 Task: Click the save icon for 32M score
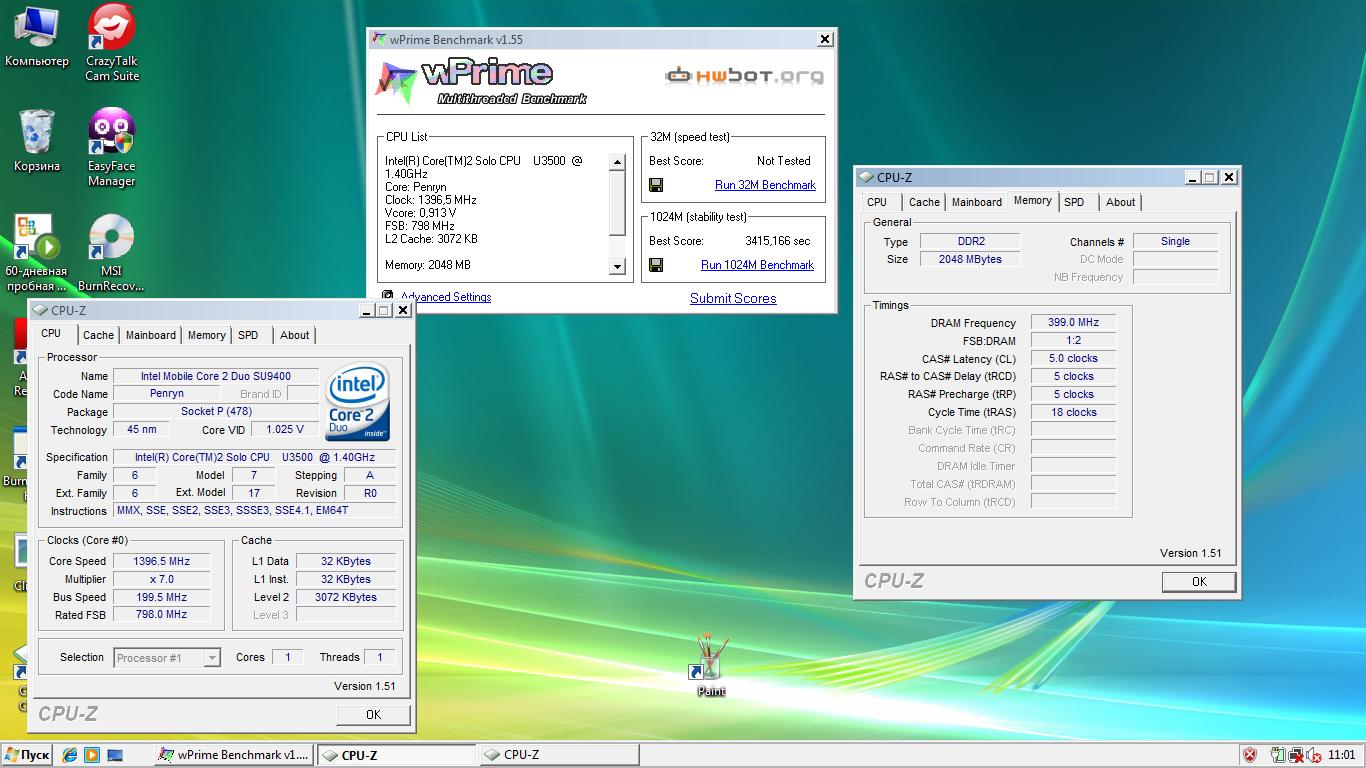pos(656,185)
